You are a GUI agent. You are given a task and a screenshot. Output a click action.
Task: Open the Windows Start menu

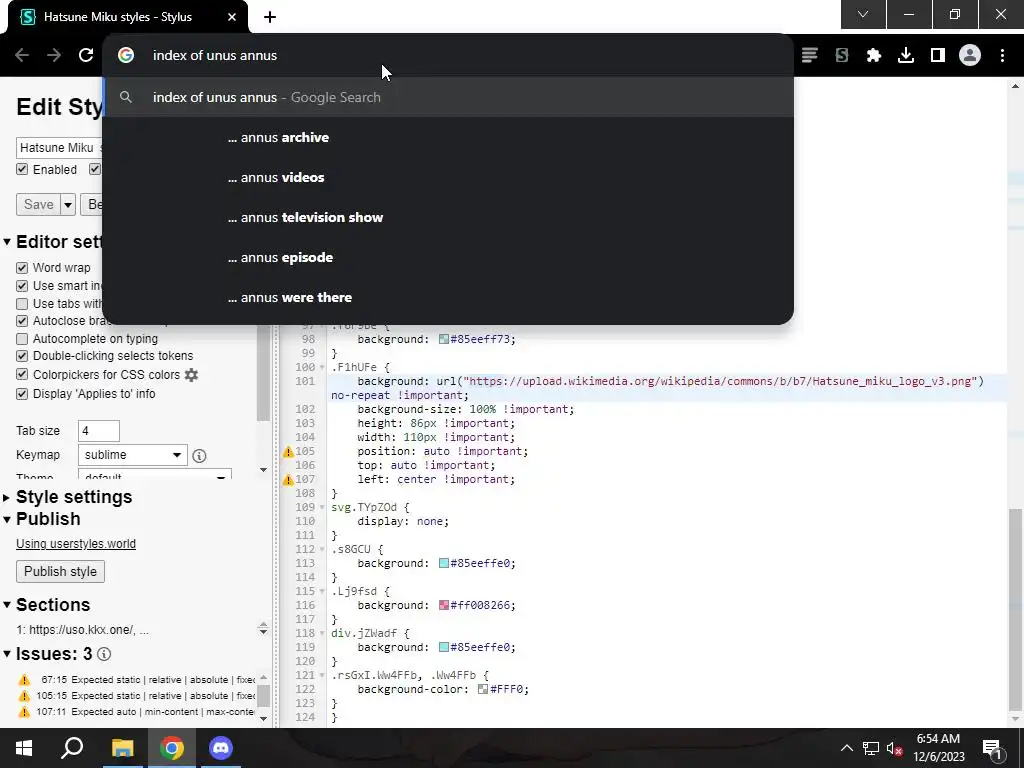pos(24,748)
